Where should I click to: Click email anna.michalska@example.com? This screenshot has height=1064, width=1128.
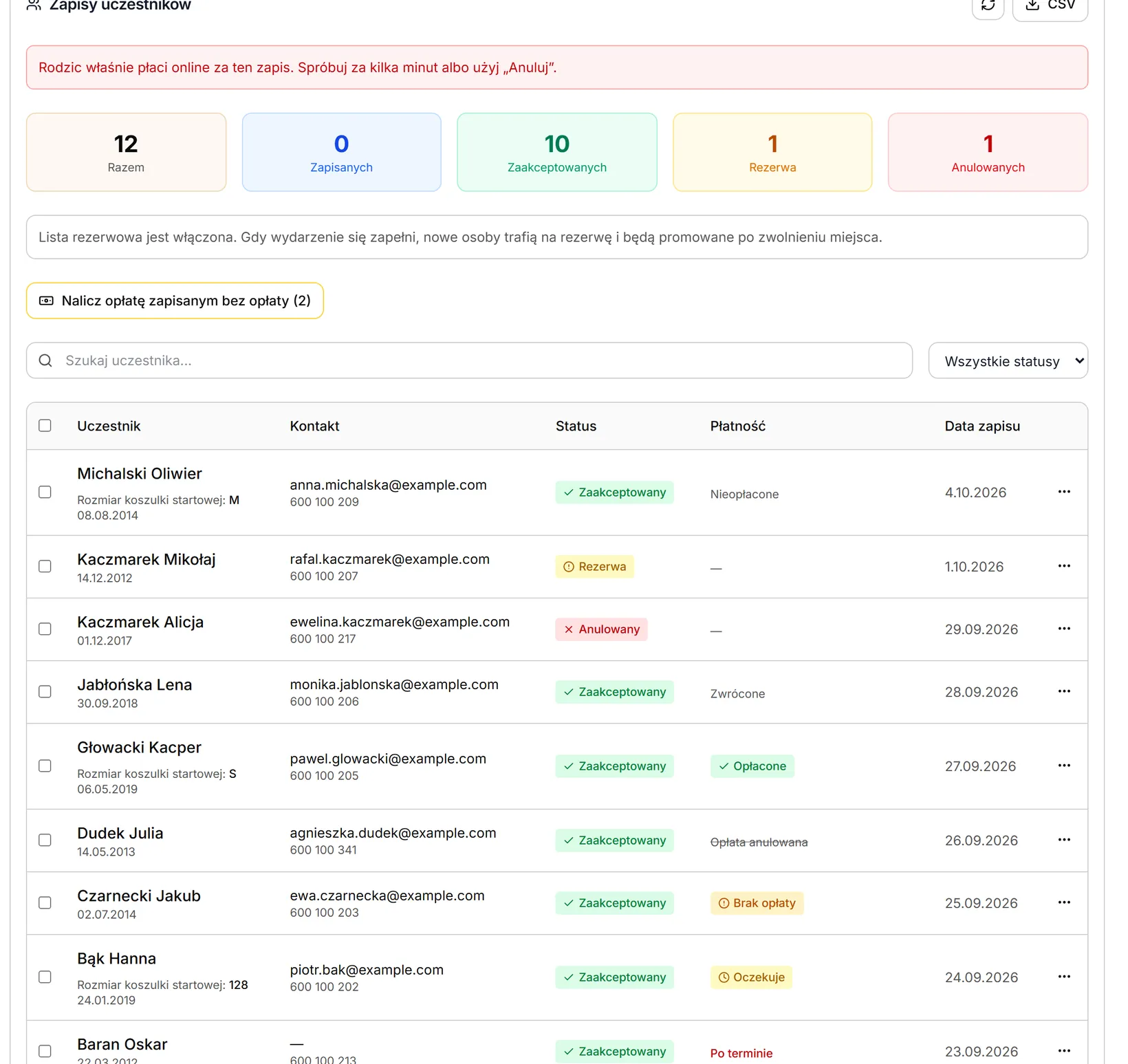click(x=388, y=485)
